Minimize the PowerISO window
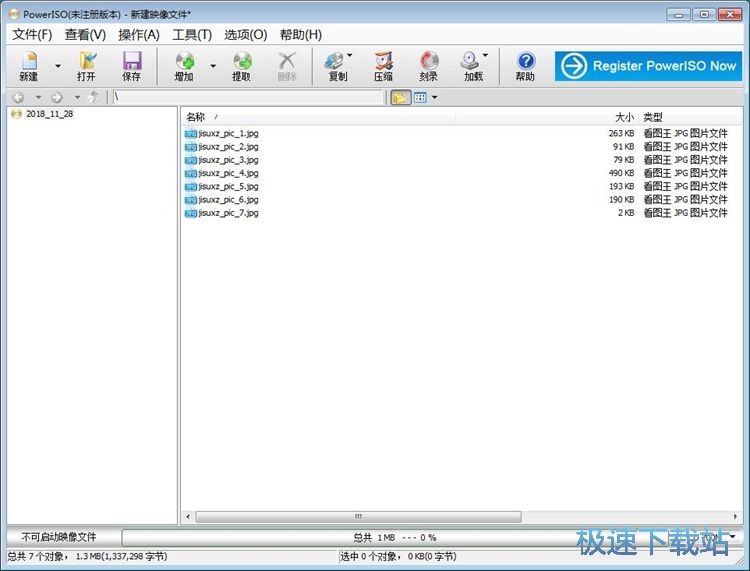750x571 pixels. click(679, 14)
